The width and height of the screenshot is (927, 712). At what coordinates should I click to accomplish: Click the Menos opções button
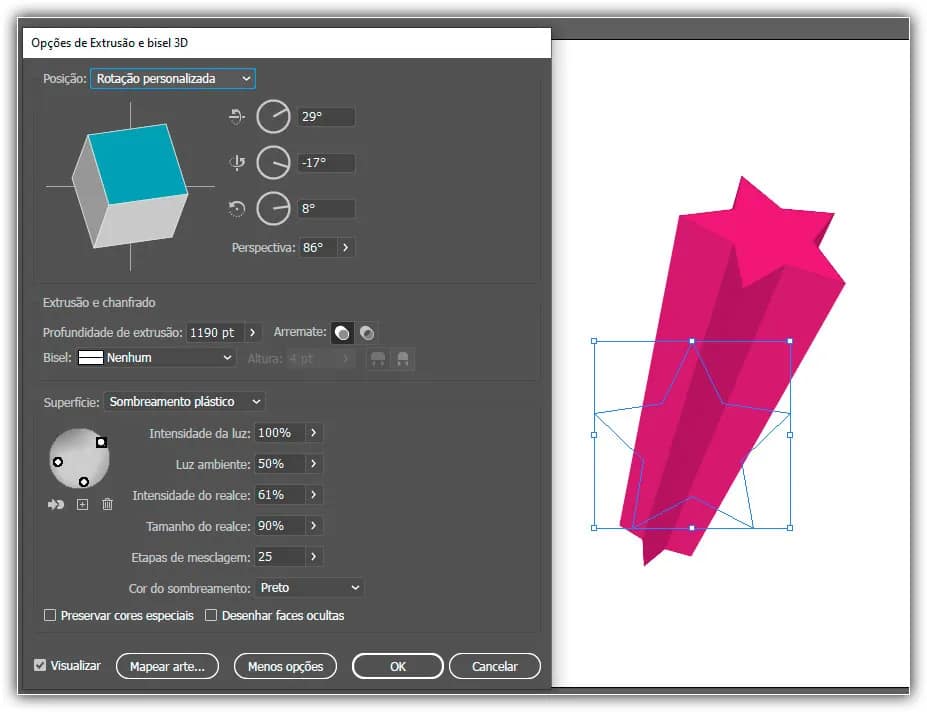(286, 666)
